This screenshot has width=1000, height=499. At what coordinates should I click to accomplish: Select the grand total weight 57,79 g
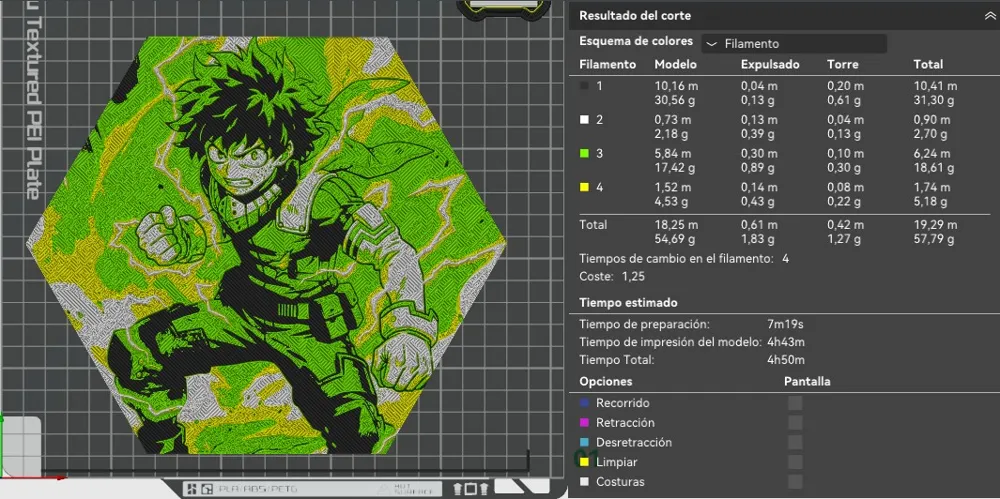pyautogui.click(x=934, y=239)
